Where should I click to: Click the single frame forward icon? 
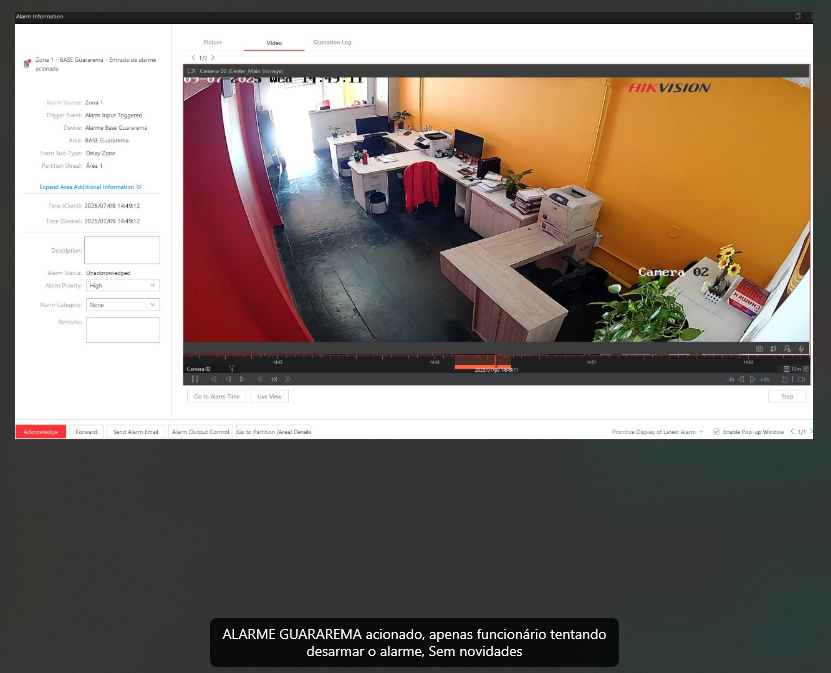tap(242, 379)
